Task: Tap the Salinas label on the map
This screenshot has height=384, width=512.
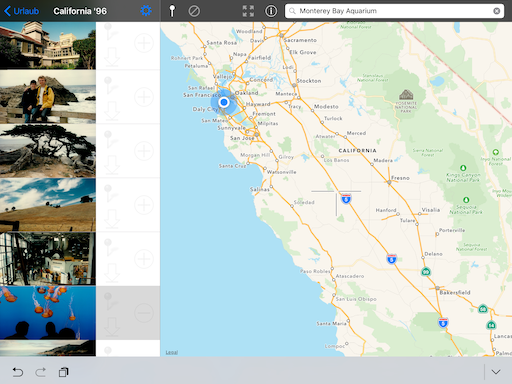Action: [x=260, y=189]
